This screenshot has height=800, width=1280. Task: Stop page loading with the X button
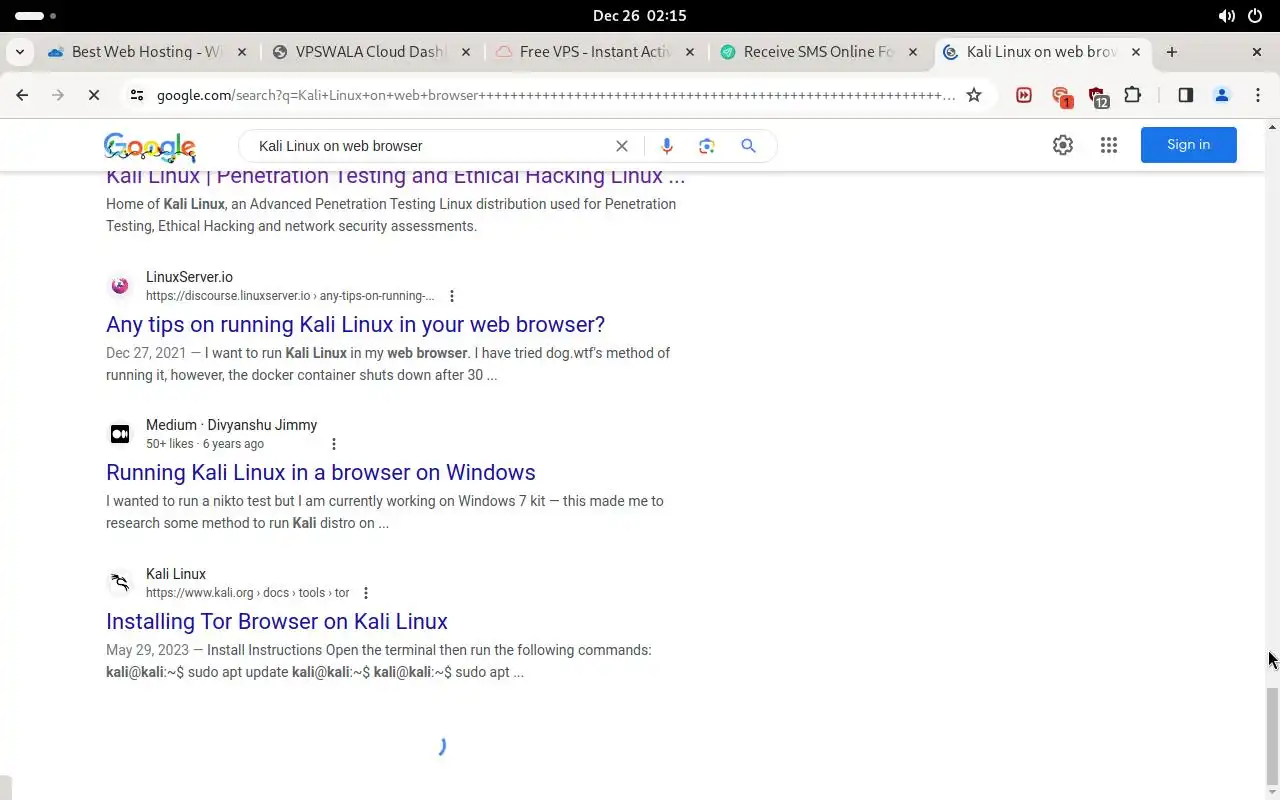(93, 95)
